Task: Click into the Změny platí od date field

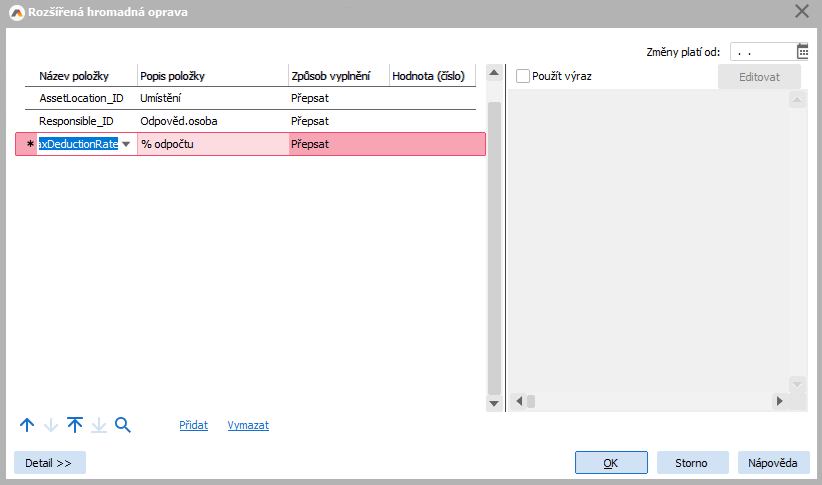Action: pos(762,52)
